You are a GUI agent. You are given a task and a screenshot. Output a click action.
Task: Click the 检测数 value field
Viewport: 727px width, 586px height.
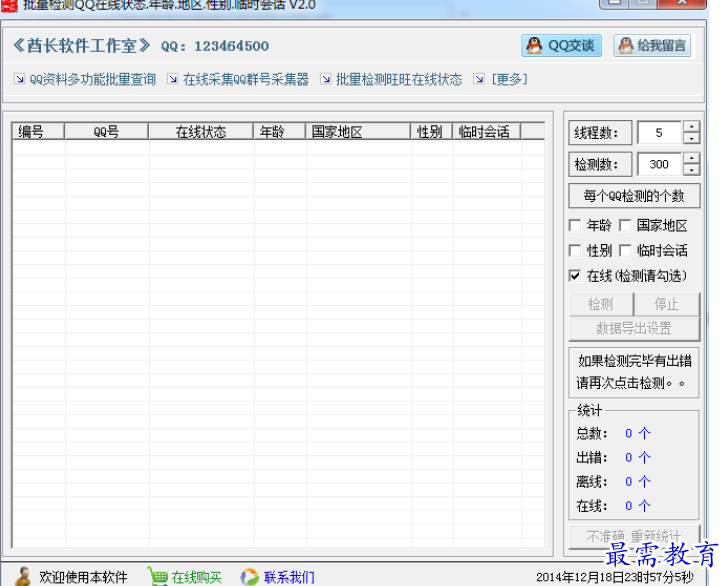[x=659, y=164]
